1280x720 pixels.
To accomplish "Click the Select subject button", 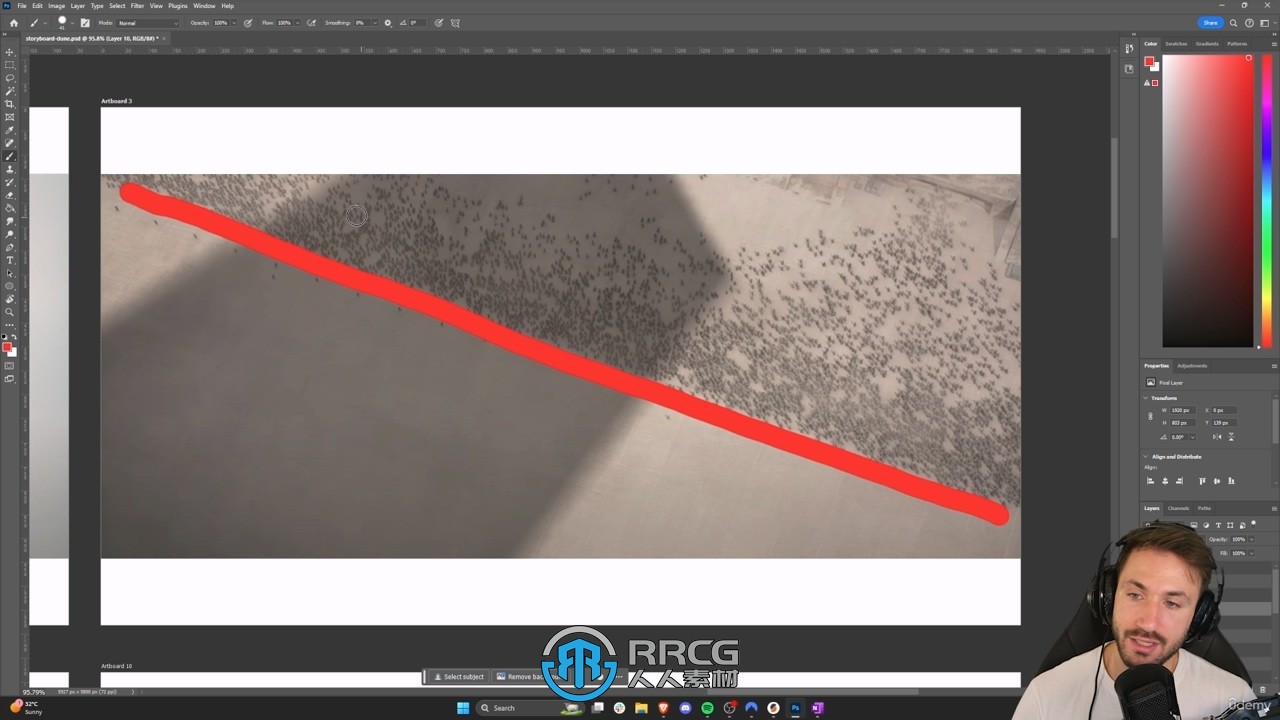I will pos(459,677).
